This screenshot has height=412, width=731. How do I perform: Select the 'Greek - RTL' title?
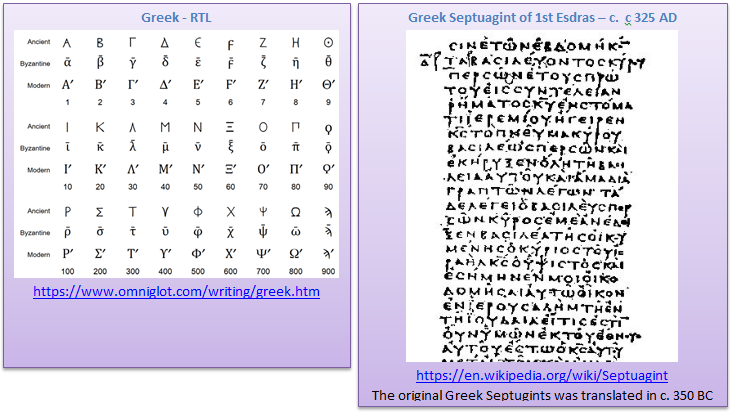click(176, 18)
